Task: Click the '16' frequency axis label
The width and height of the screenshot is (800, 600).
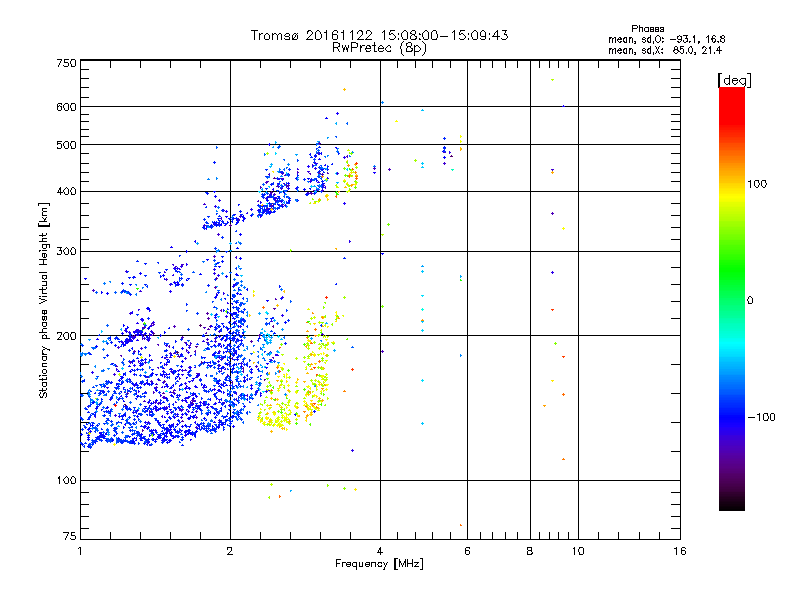Action: (680, 551)
